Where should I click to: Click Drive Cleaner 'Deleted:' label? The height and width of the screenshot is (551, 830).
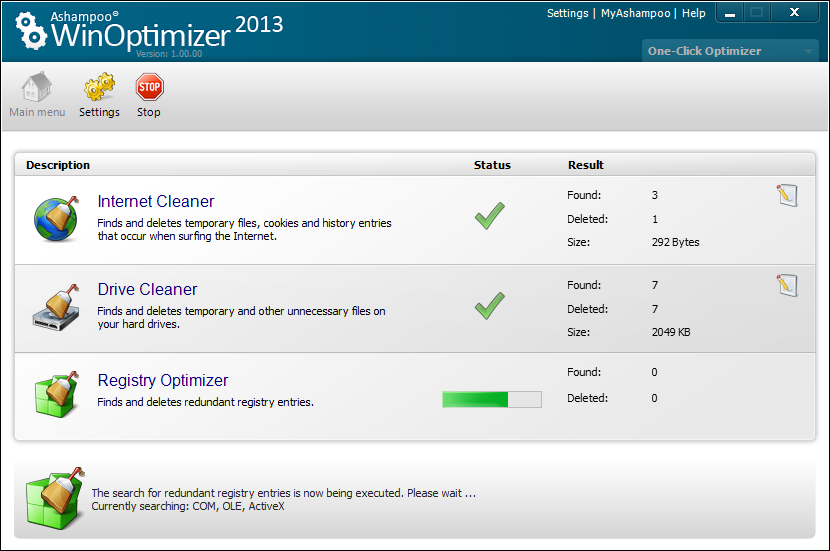[587, 309]
